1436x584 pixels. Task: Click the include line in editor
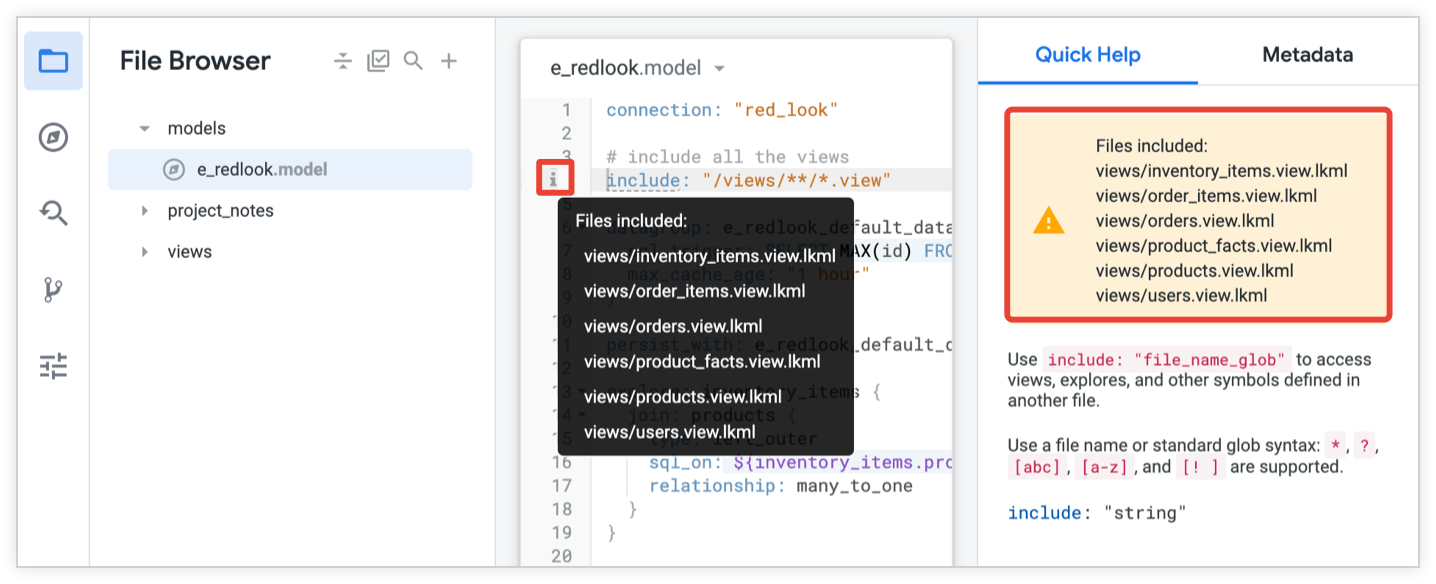pos(748,181)
